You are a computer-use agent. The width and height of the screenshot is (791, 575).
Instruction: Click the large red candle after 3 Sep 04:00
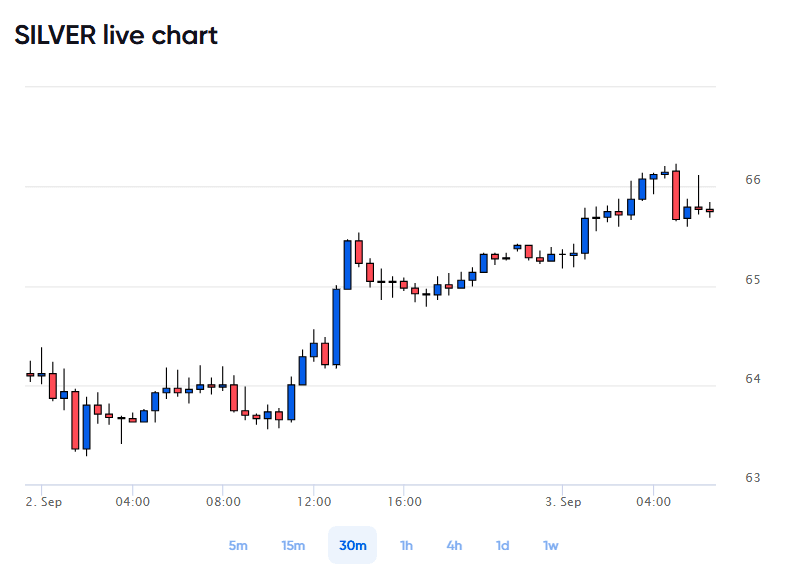pyautogui.click(x=676, y=195)
